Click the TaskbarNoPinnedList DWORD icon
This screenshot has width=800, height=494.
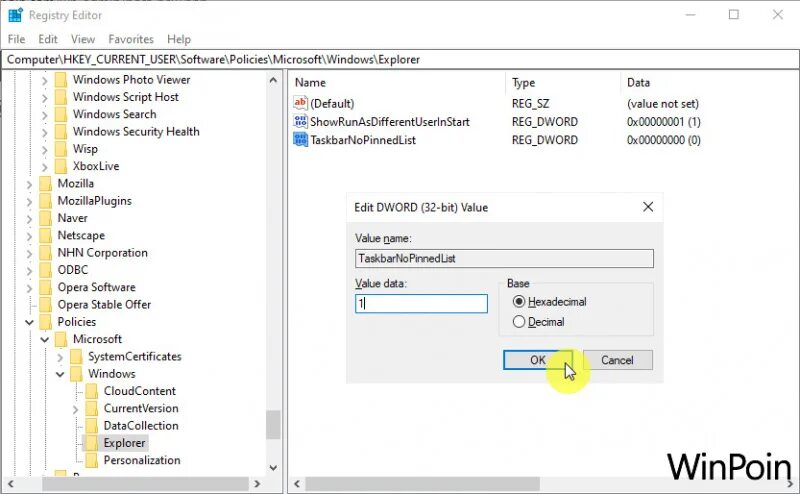click(301, 140)
